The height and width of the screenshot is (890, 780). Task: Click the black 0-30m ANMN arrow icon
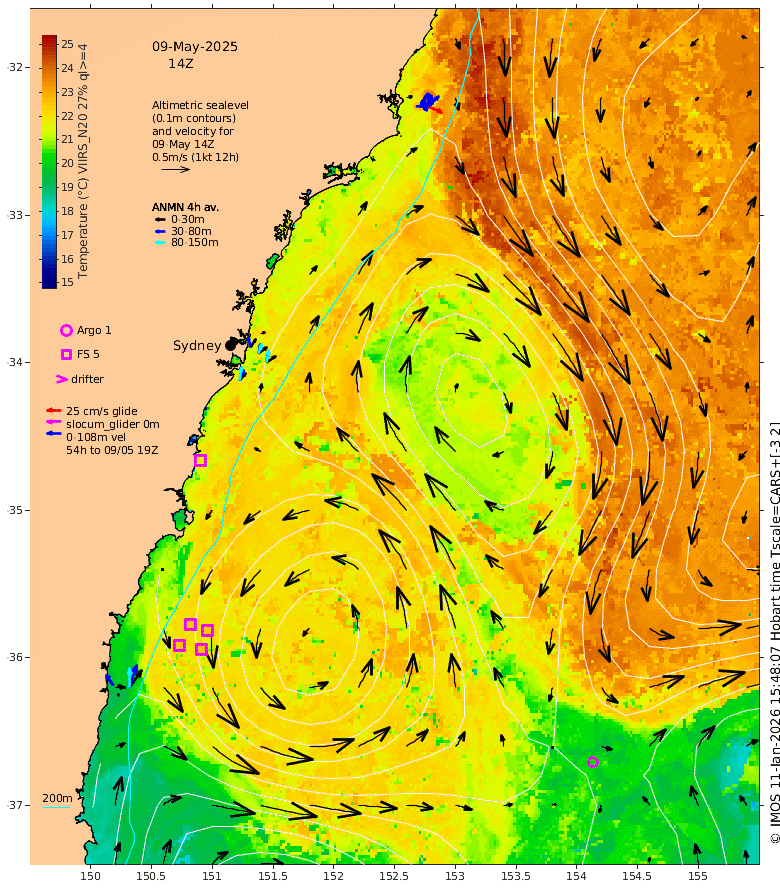pos(160,219)
